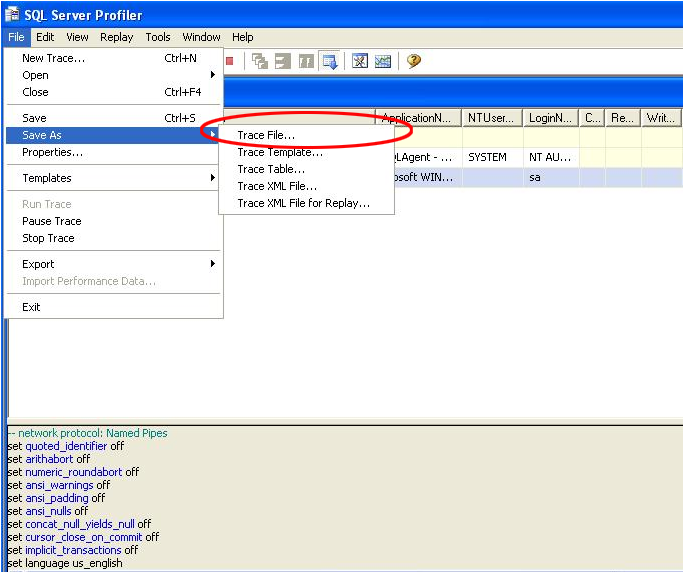
Task: Toggle the Auto Scroll Window toolbar icon
Action: coord(331,61)
